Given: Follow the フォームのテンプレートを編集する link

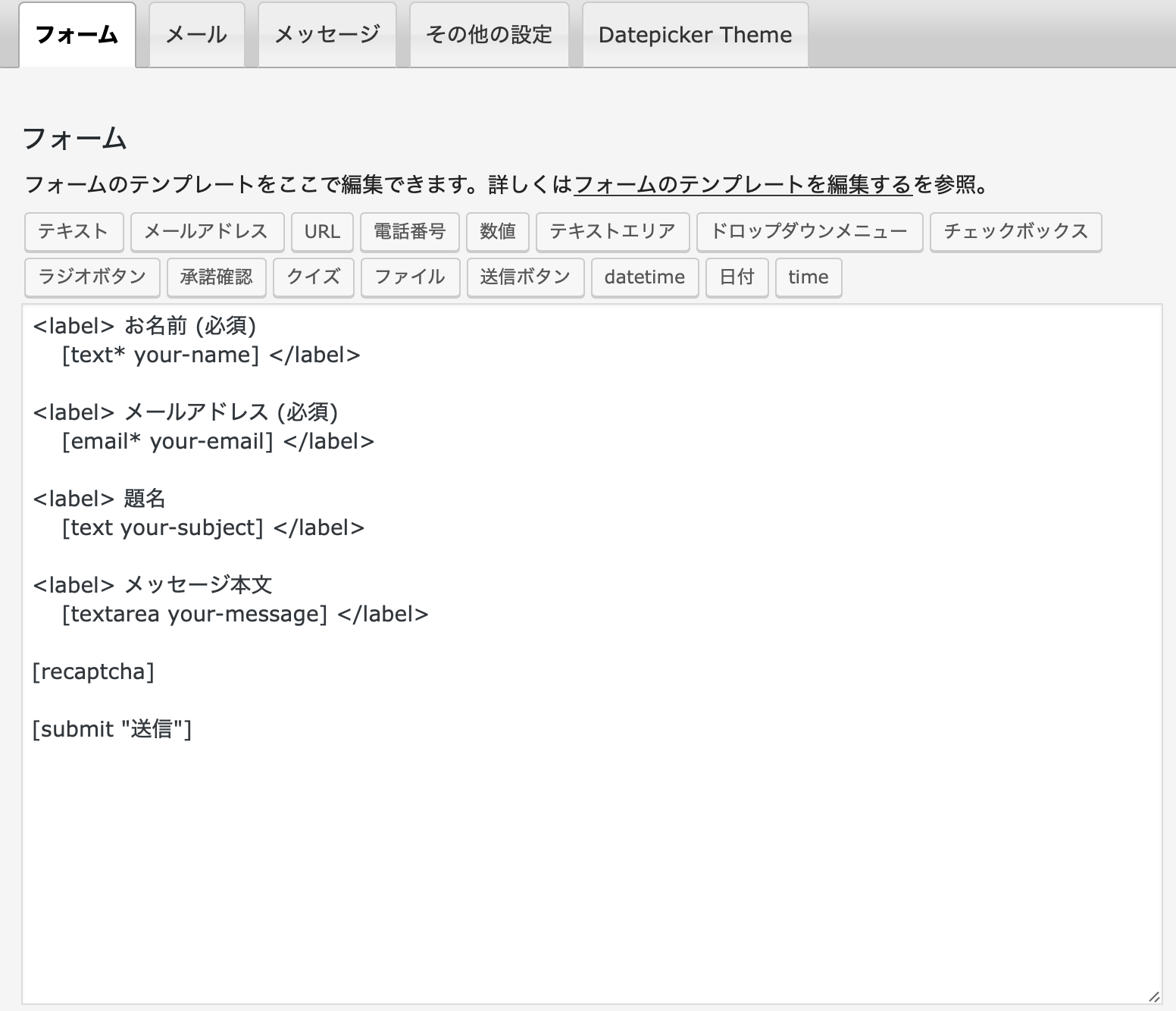Looking at the screenshot, I should 743,184.
